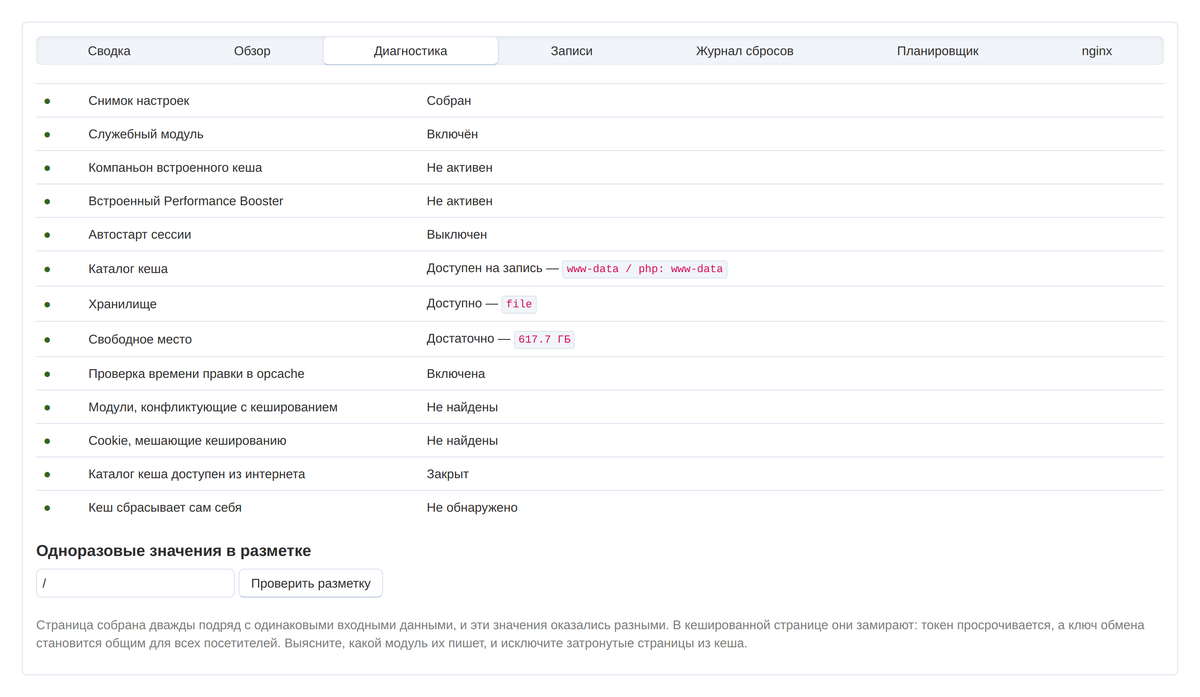Viewport: 1200px width, 697px height.
Task: Go to the Записи tab
Action: [x=572, y=51]
